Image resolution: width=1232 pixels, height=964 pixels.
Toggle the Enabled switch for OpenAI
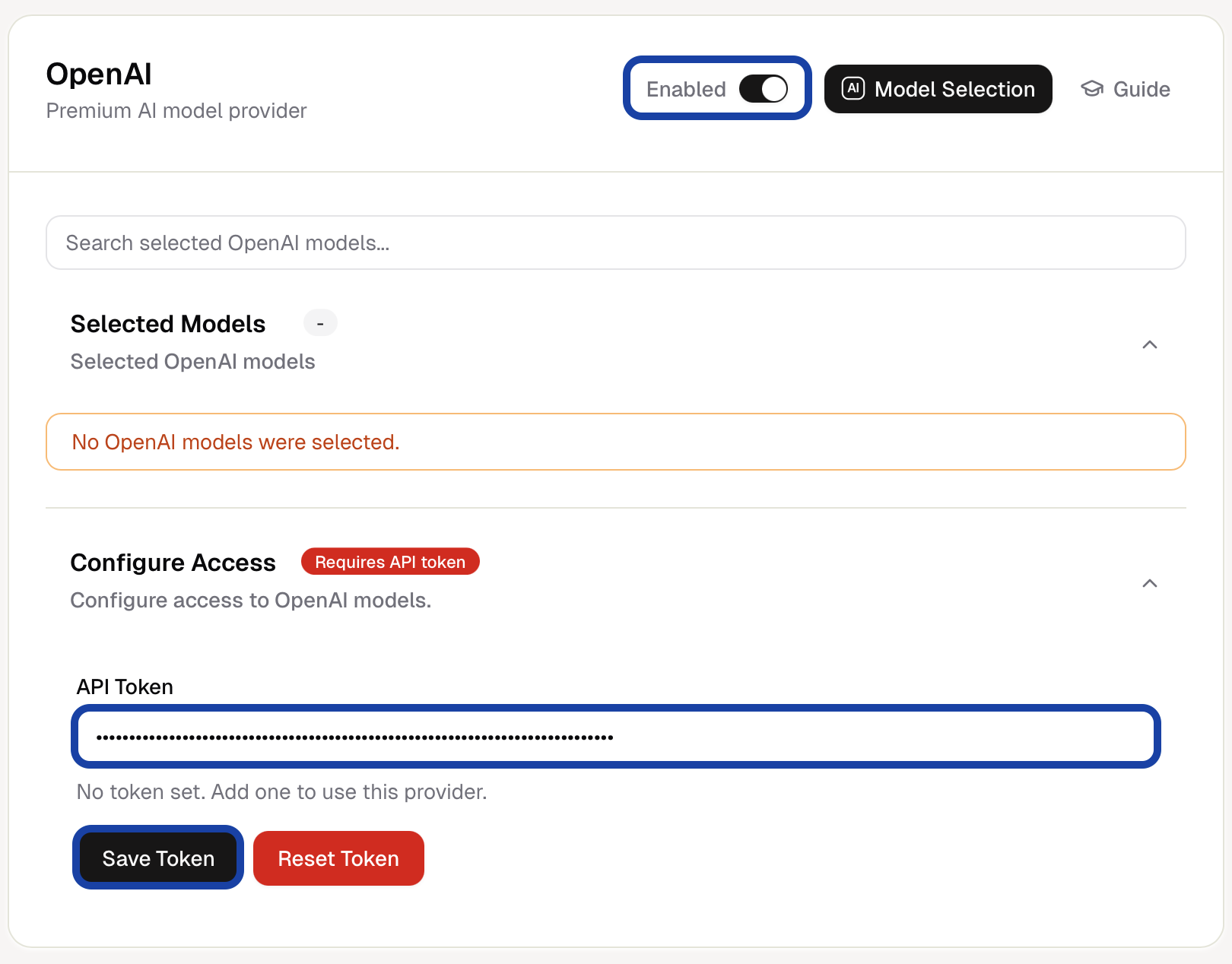coord(763,89)
